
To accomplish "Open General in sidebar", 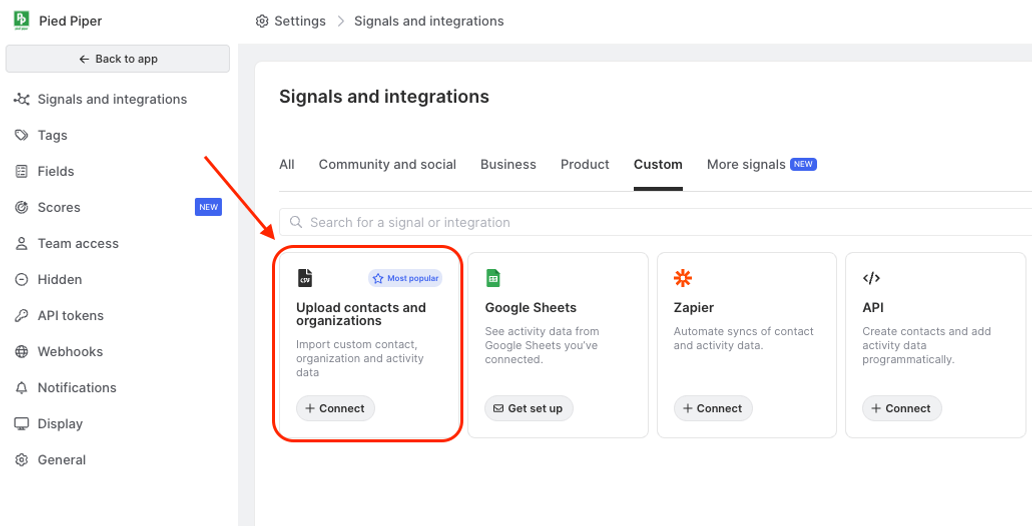I will (62, 460).
